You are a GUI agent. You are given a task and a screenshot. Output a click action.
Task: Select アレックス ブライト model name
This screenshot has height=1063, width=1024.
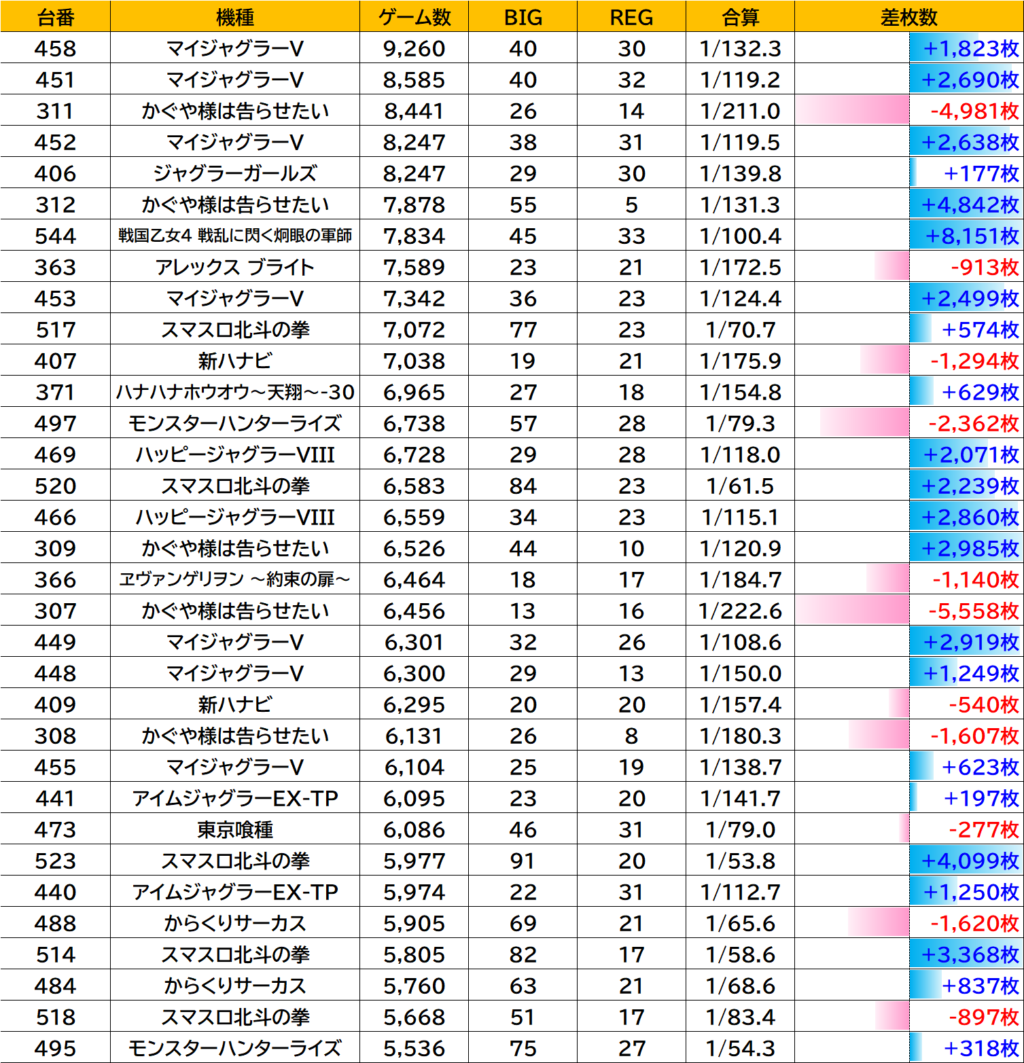(x=235, y=266)
